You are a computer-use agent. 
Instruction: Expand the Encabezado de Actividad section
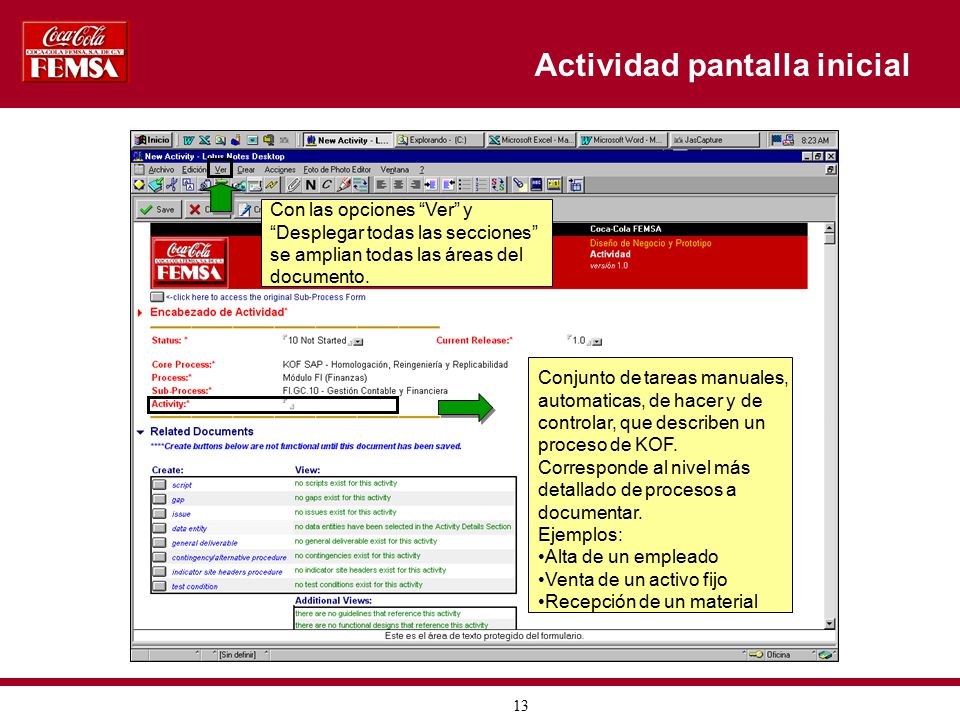140,313
